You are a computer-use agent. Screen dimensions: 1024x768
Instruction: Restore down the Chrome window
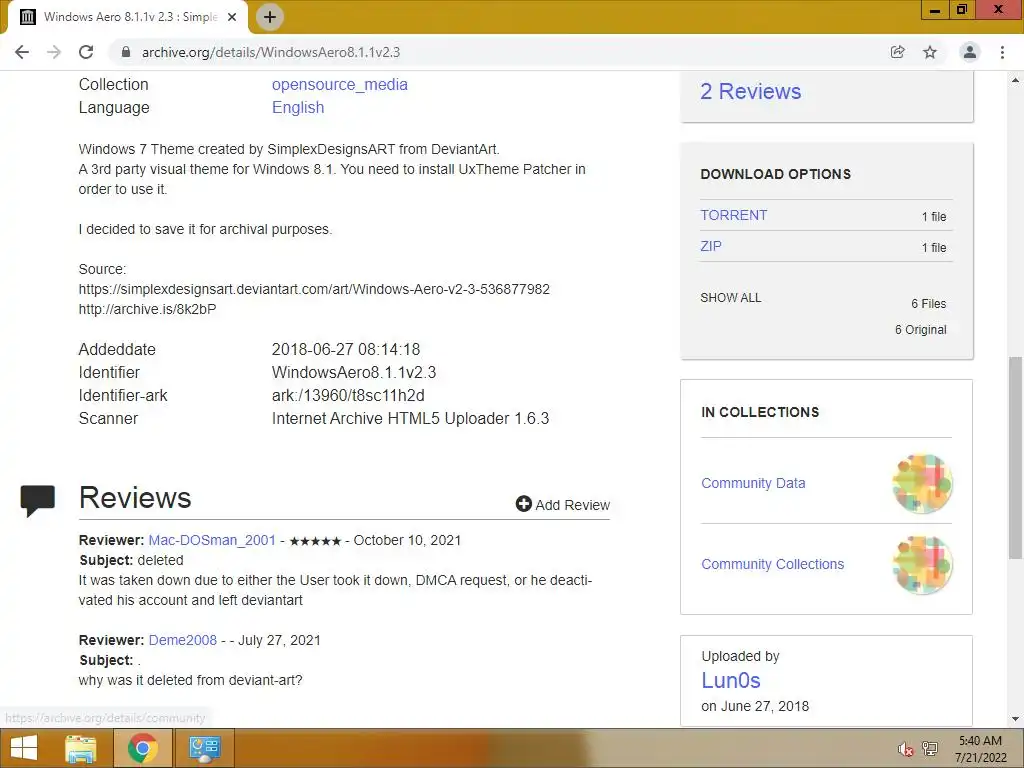click(x=962, y=10)
